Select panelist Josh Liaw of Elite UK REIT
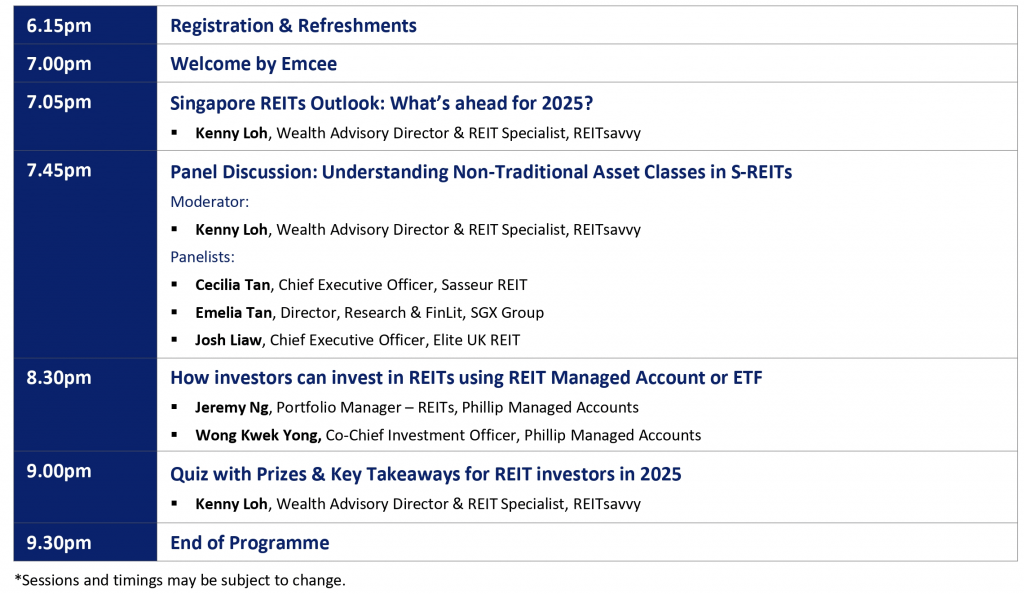1024x594 pixels. coord(357,340)
